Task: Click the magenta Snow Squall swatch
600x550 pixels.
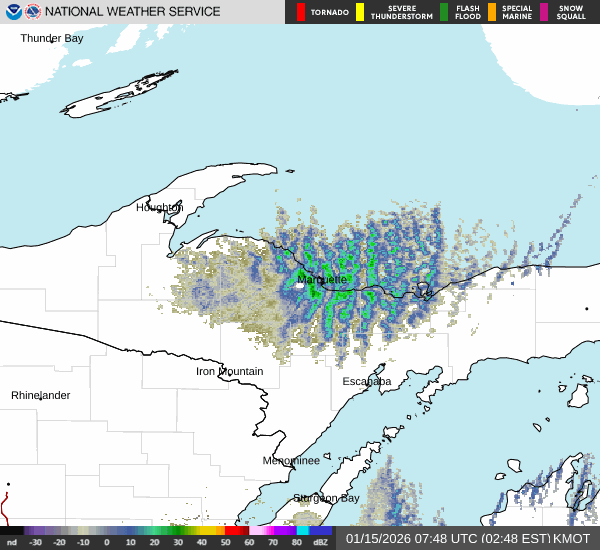Action: click(544, 12)
